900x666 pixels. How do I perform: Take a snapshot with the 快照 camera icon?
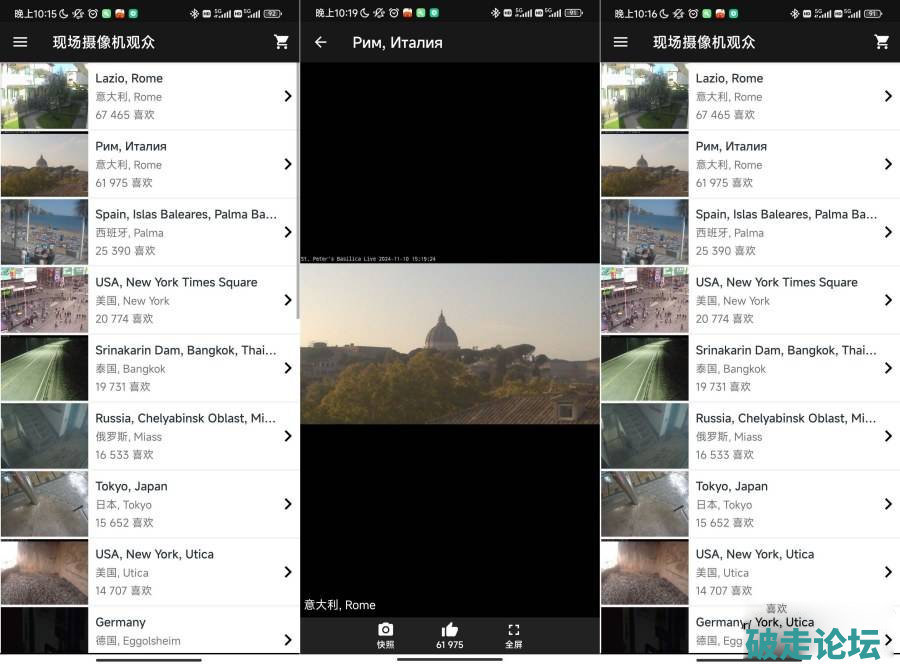(x=386, y=634)
